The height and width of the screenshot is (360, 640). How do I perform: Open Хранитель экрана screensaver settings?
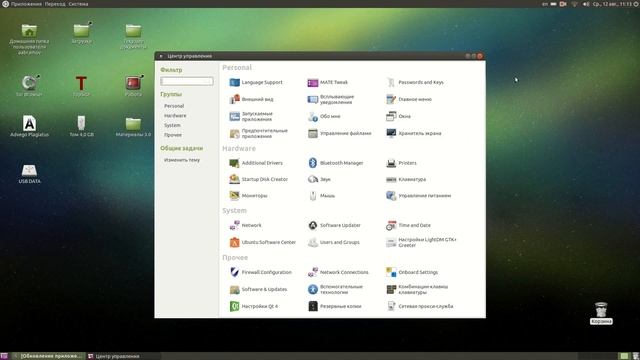[413, 133]
